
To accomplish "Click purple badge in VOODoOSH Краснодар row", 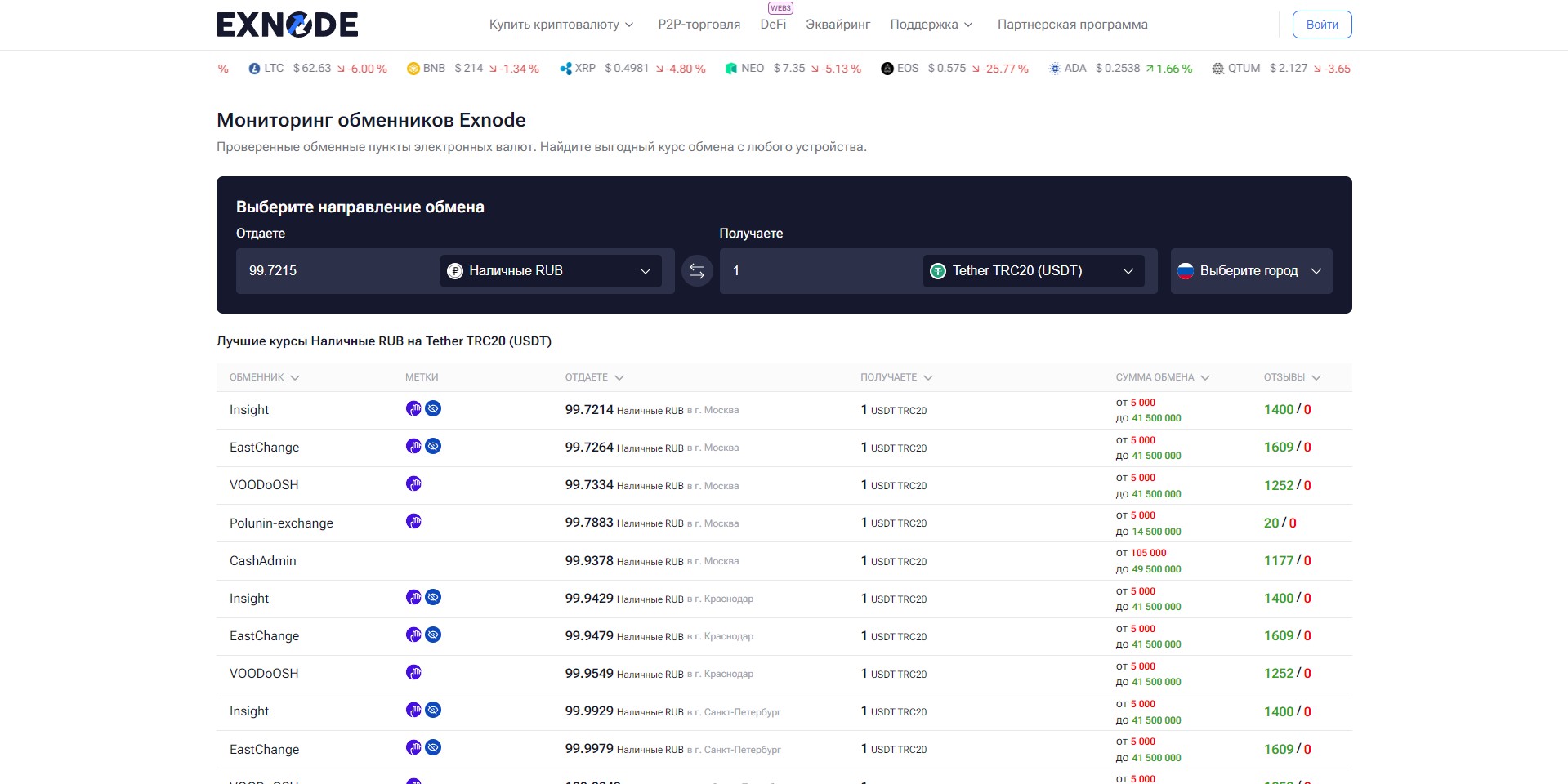I will [413, 672].
